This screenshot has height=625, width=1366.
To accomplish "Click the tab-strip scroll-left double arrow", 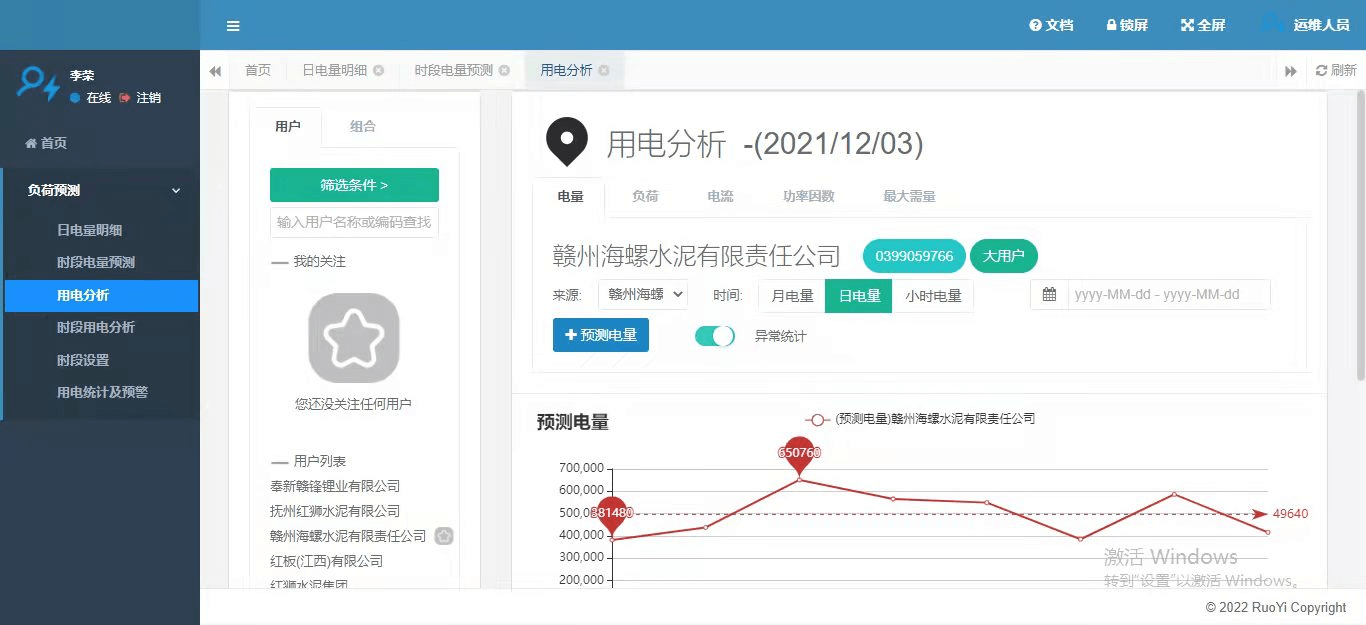I will 215,71.
